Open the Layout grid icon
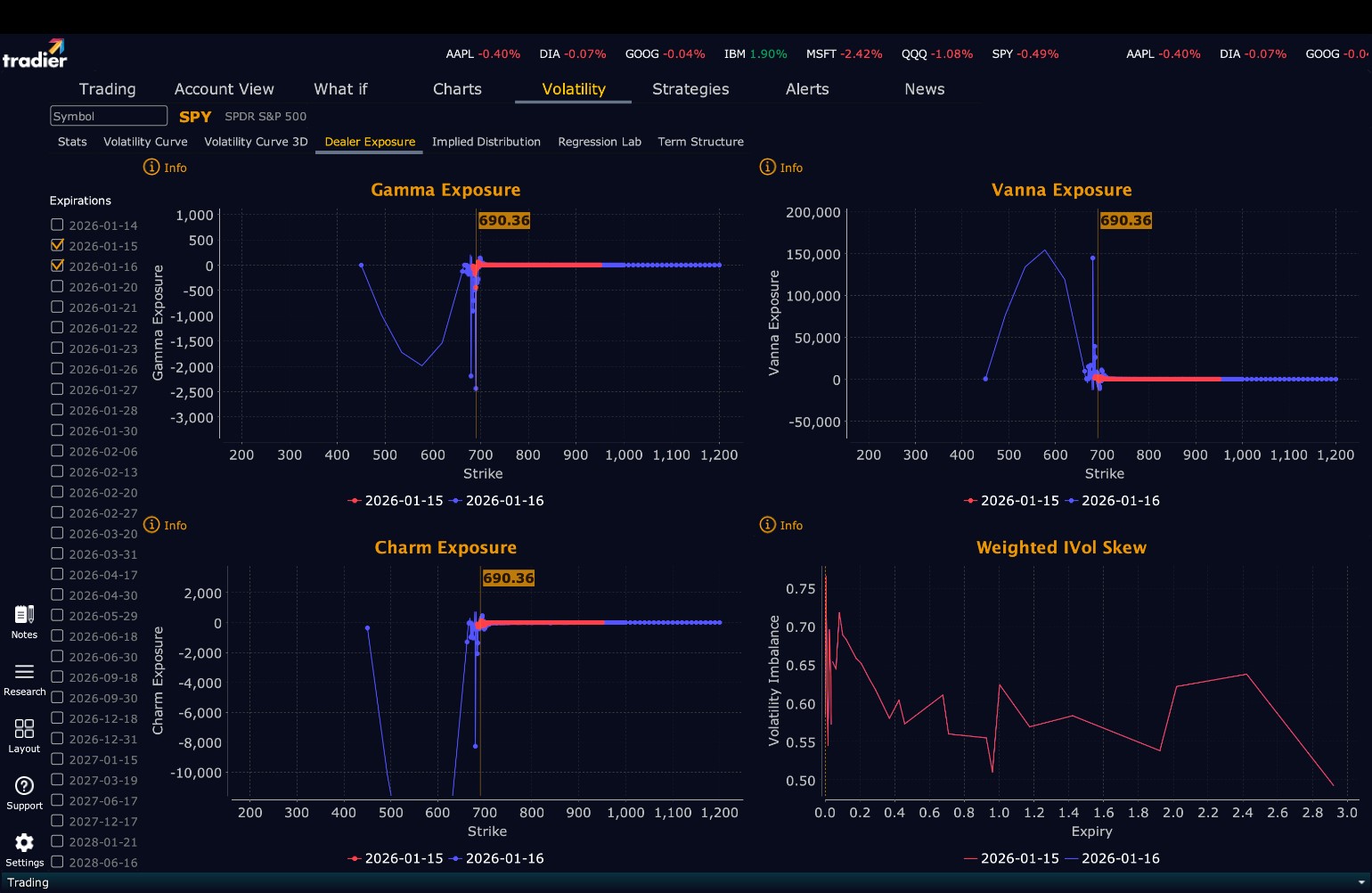Image resolution: width=1372 pixels, height=893 pixels. click(24, 729)
